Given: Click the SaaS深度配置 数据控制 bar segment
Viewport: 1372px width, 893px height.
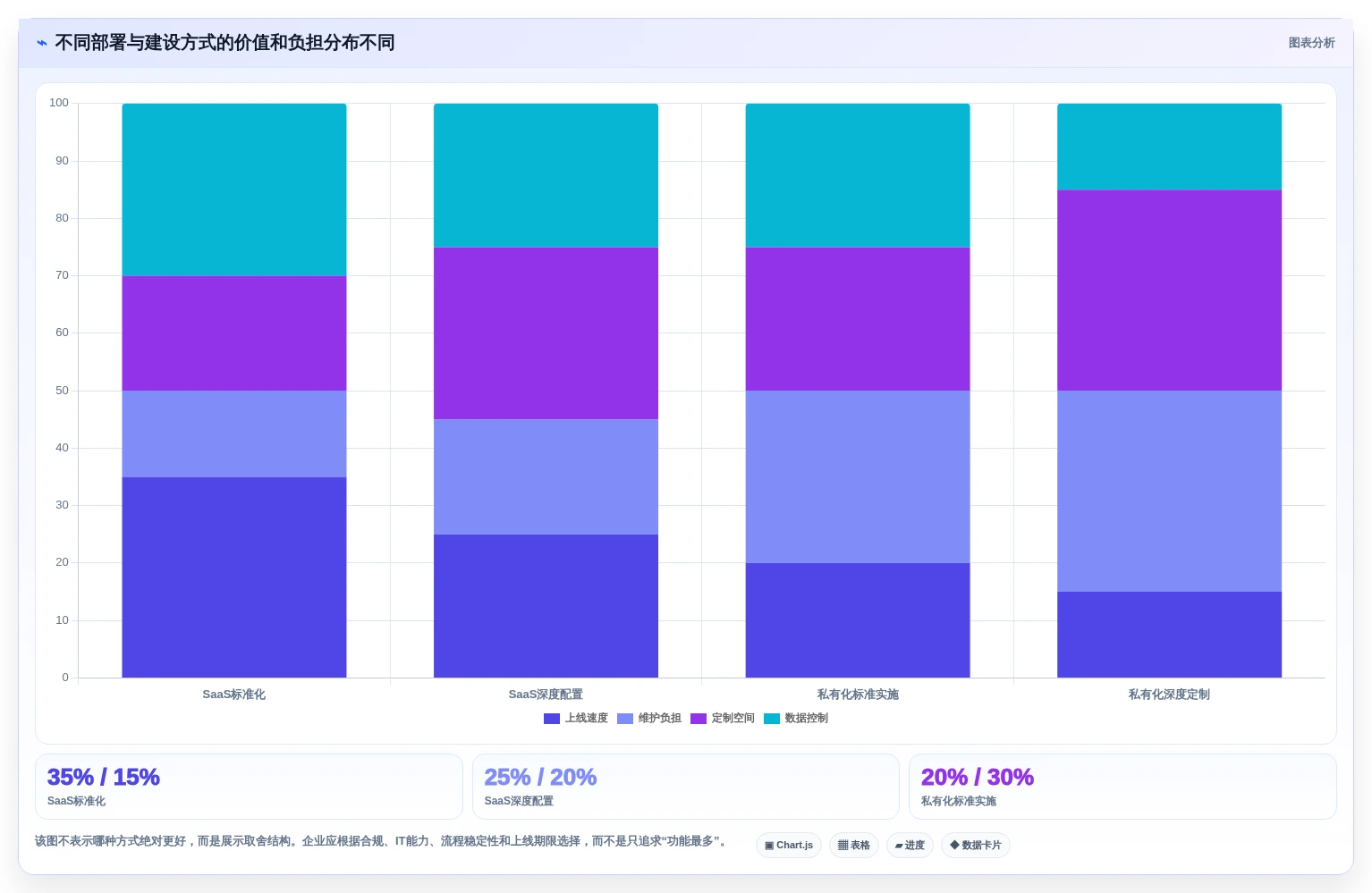Looking at the screenshot, I should coord(546,175).
